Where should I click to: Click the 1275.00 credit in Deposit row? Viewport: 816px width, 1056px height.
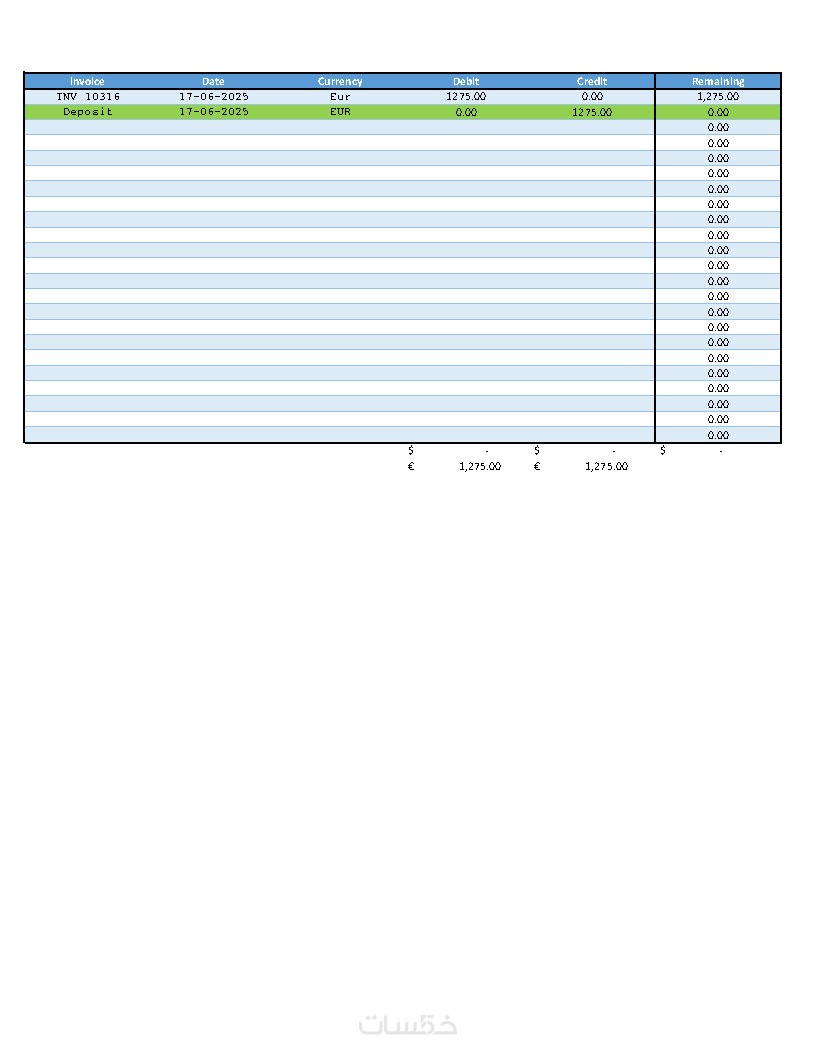click(592, 112)
